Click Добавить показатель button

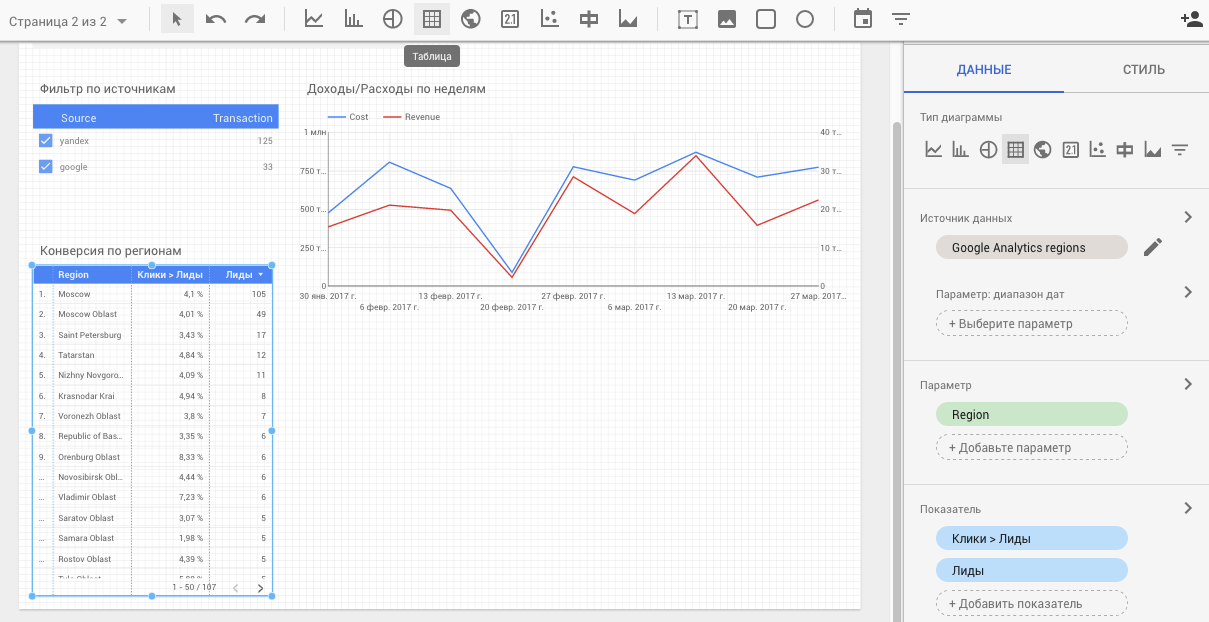click(x=1031, y=603)
